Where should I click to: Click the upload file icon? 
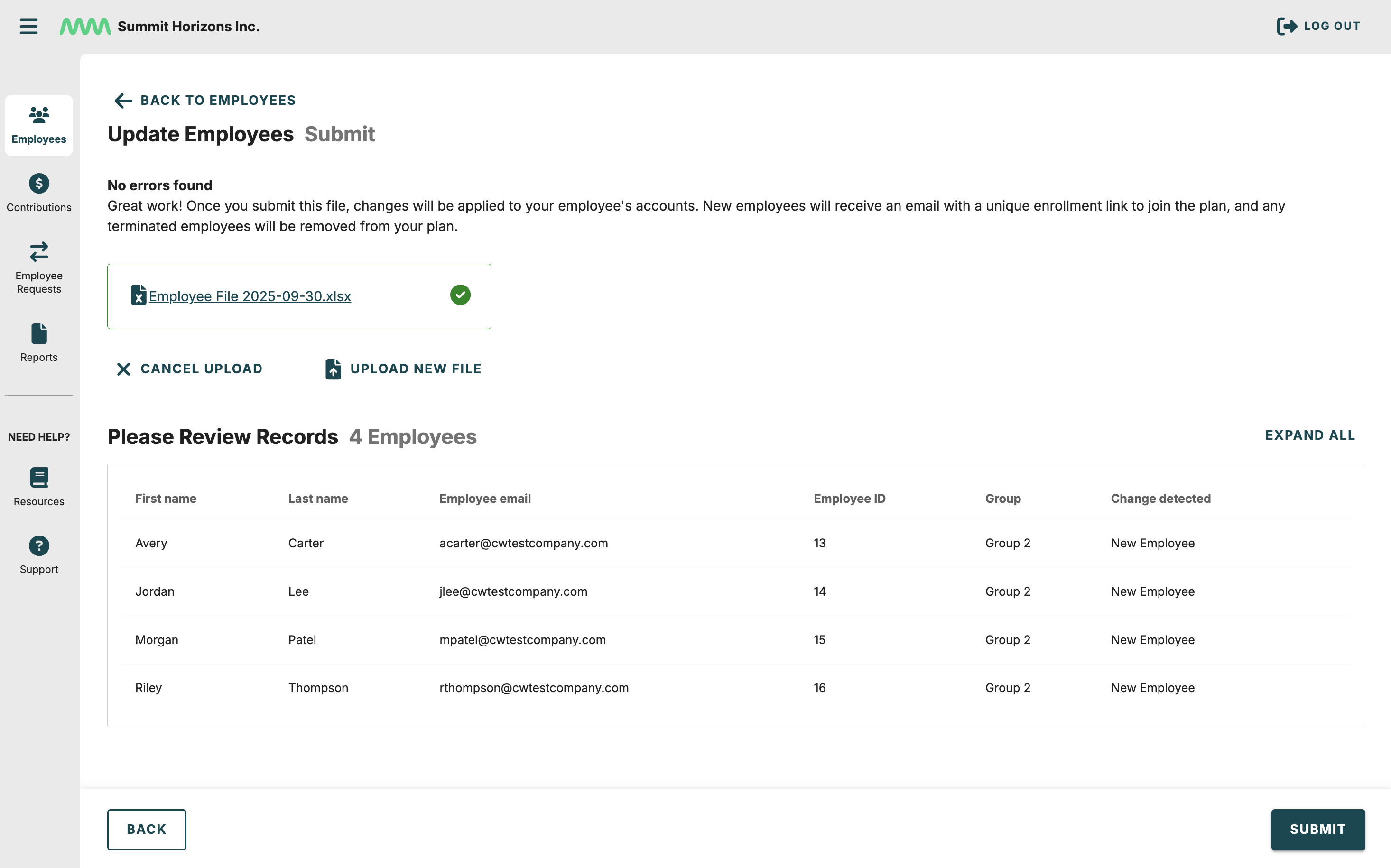pyautogui.click(x=333, y=369)
